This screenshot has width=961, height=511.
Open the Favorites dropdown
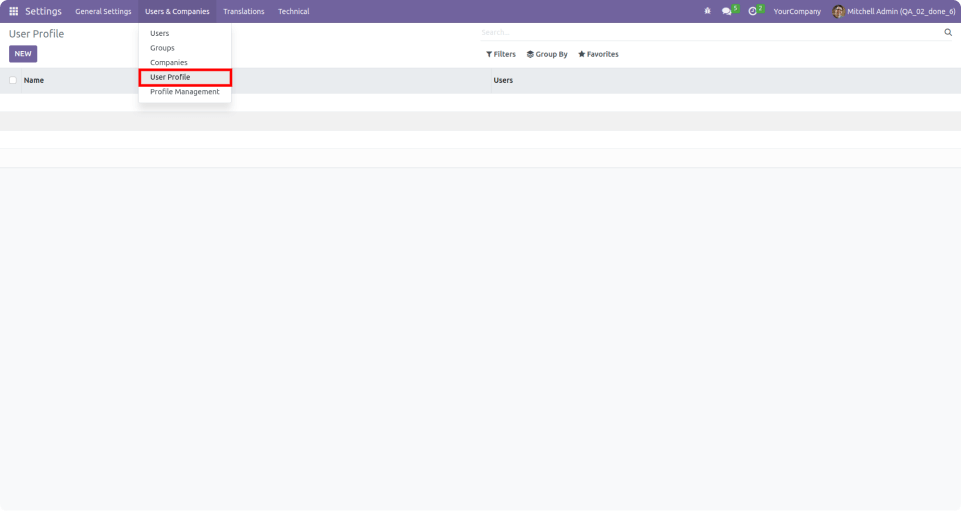[x=598, y=54]
